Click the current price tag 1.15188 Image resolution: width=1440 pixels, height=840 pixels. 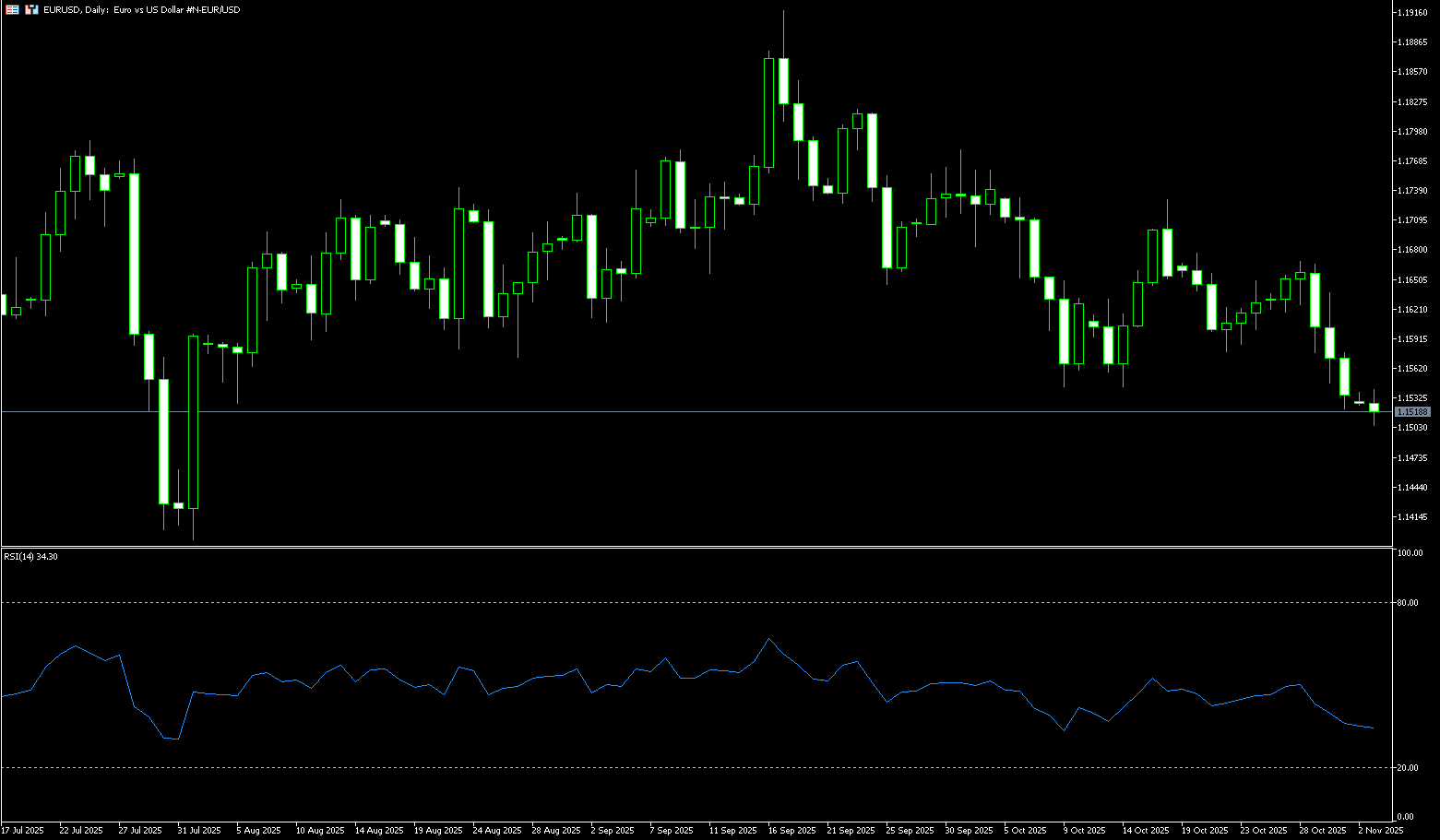click(x=1412, y=412)
